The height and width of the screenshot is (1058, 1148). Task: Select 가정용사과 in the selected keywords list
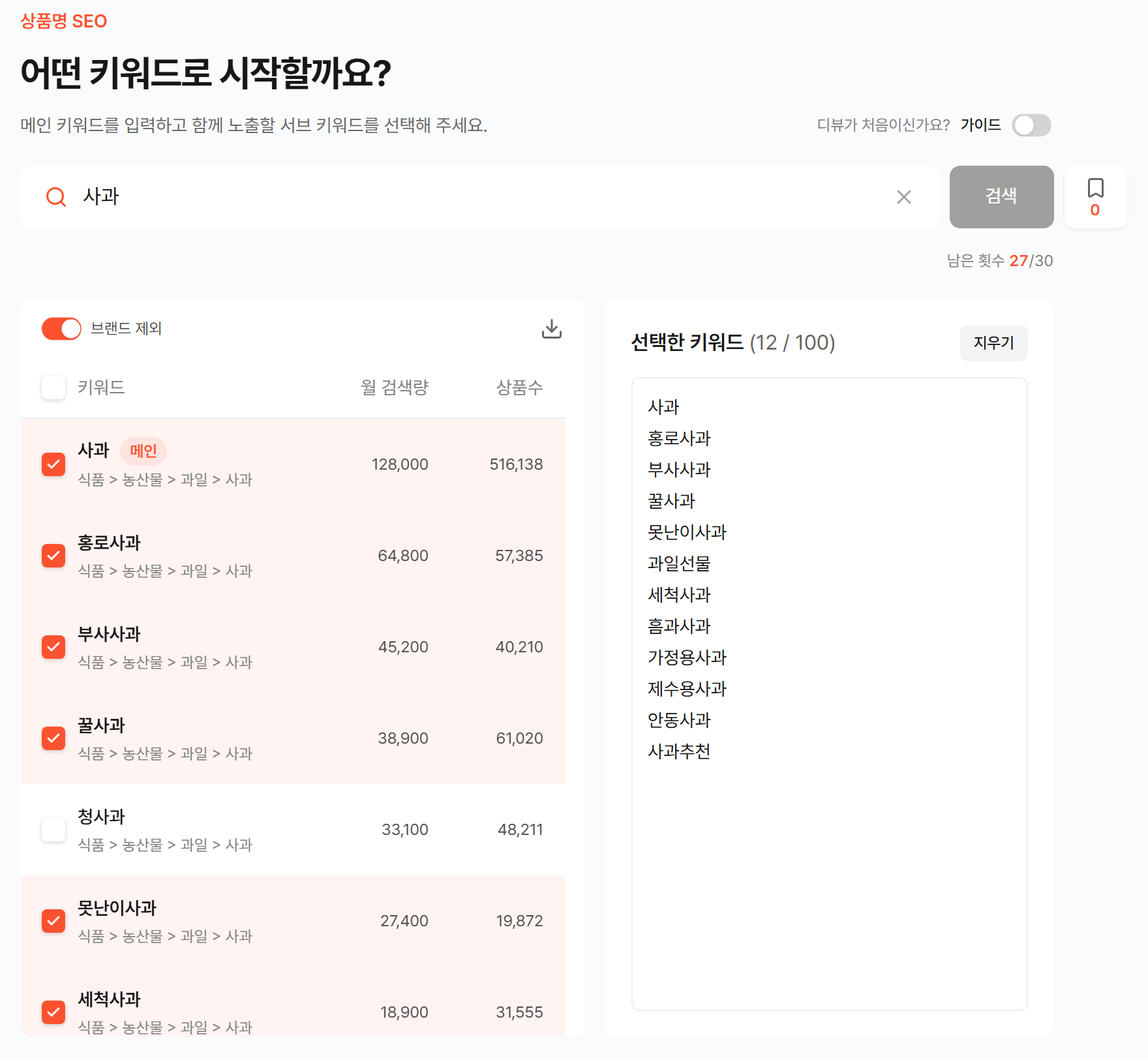(687, 657)
